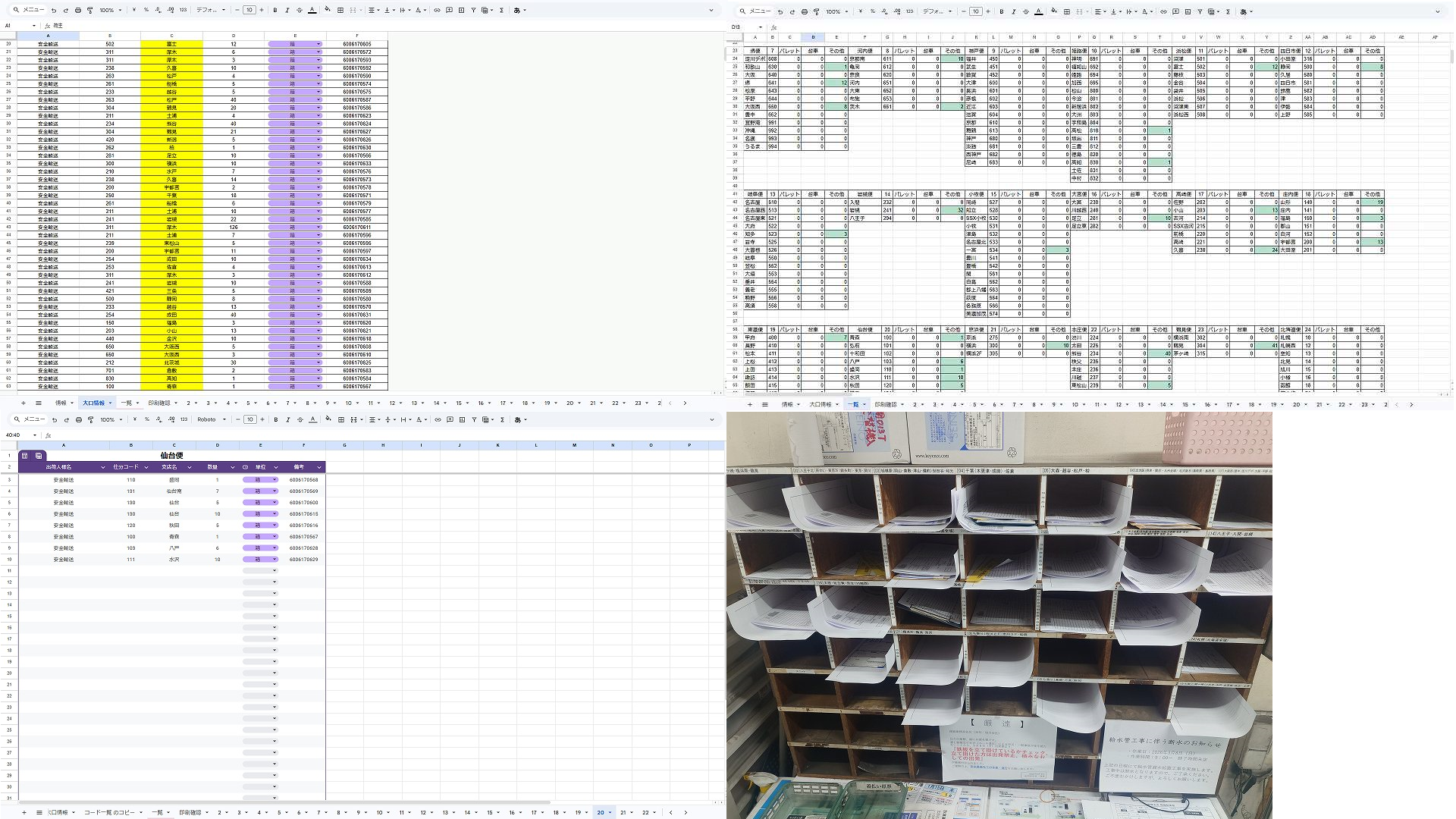1456x819 pixels.
Task: Open the Roboto font family dropdown
Action: 211,419
